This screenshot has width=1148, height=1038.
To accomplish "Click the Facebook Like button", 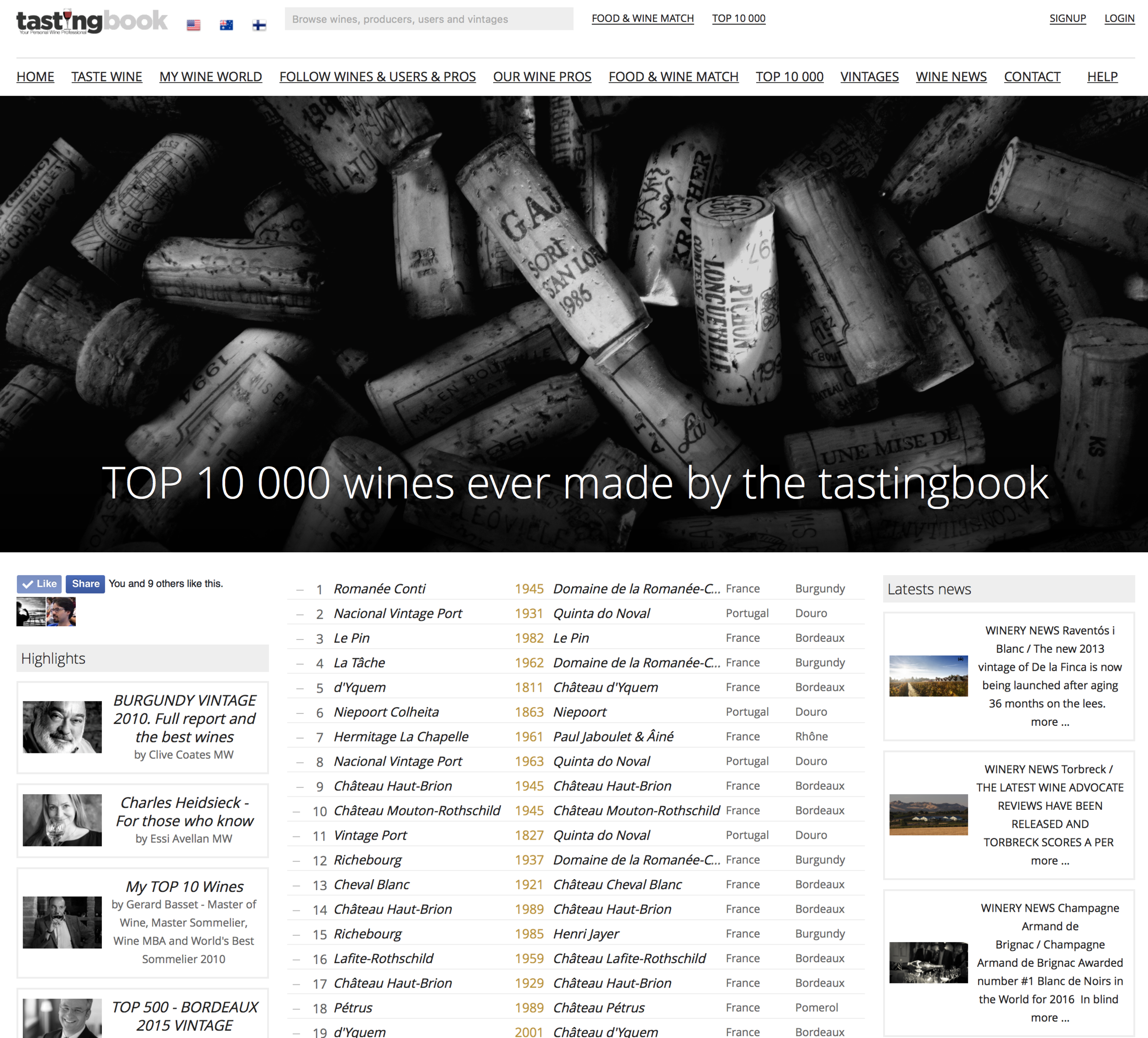I will (39, 584).
